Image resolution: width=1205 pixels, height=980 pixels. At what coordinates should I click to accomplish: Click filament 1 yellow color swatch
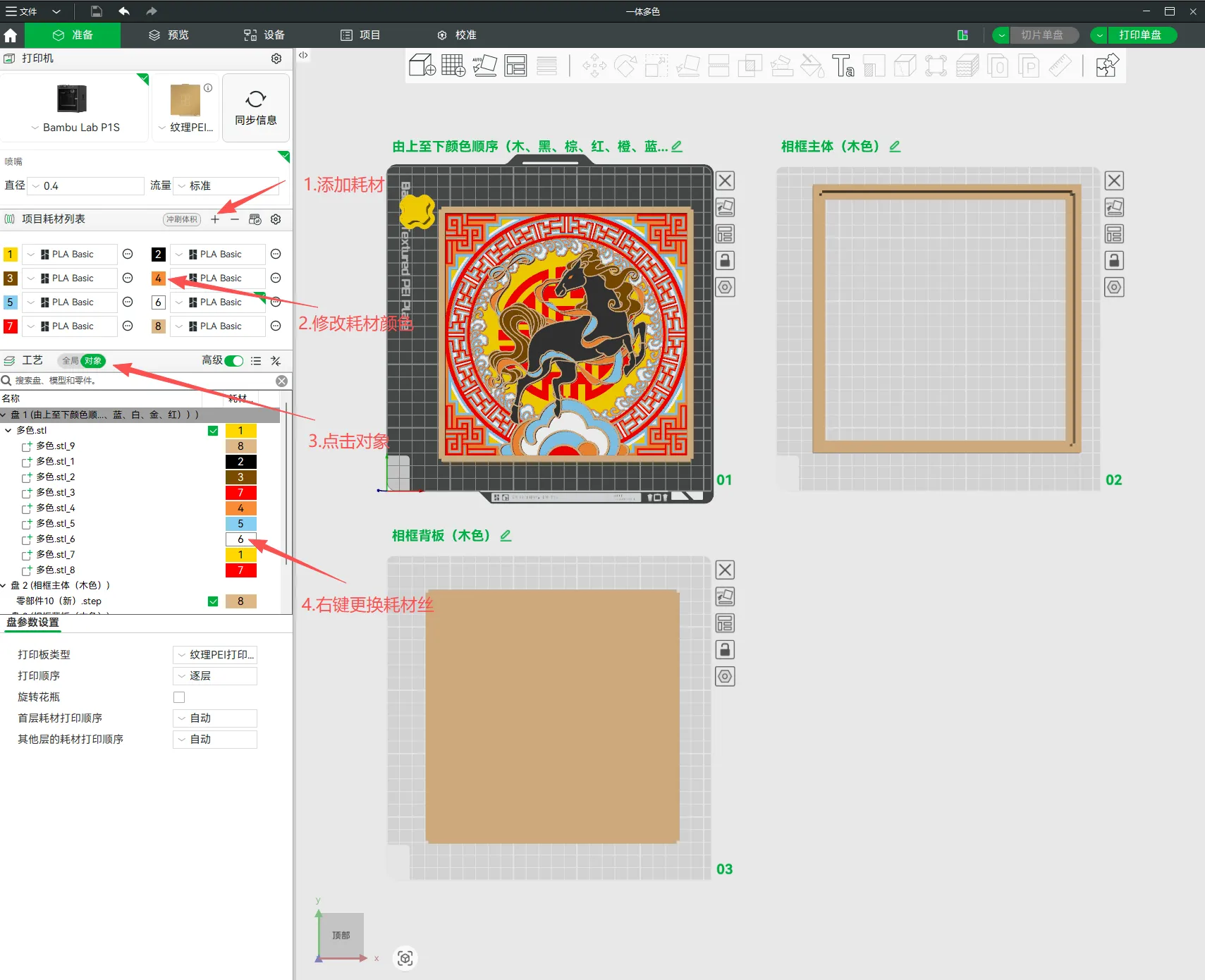(x=10, y=255)
